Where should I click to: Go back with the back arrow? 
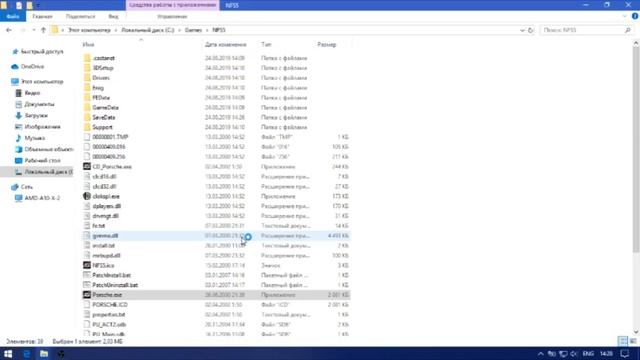click(x=9, y=30)
